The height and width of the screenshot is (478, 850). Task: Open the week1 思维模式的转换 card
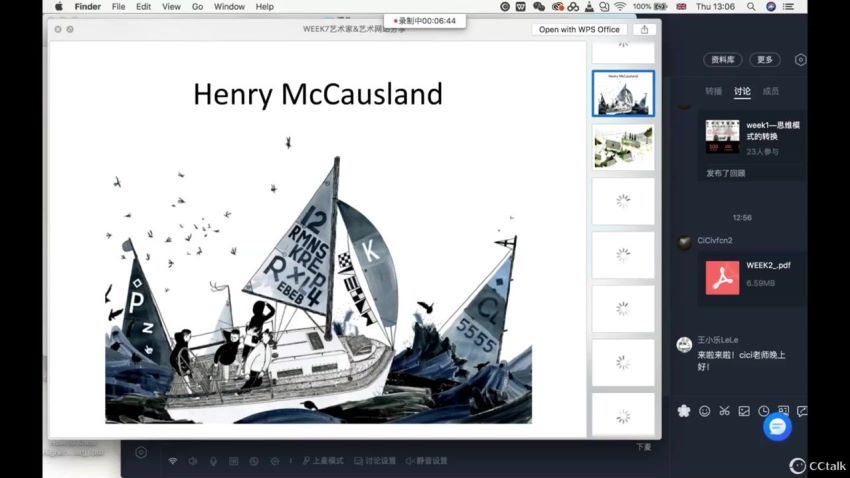point(752,138)
